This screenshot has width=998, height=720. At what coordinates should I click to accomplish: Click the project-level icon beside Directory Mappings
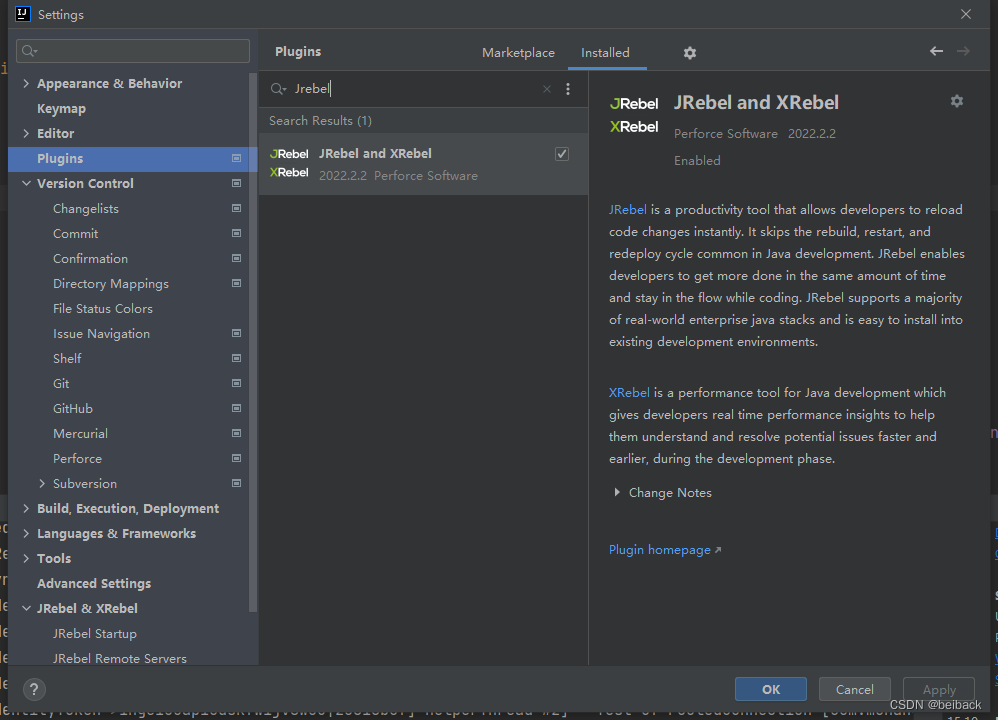click(x=236, y=283)
